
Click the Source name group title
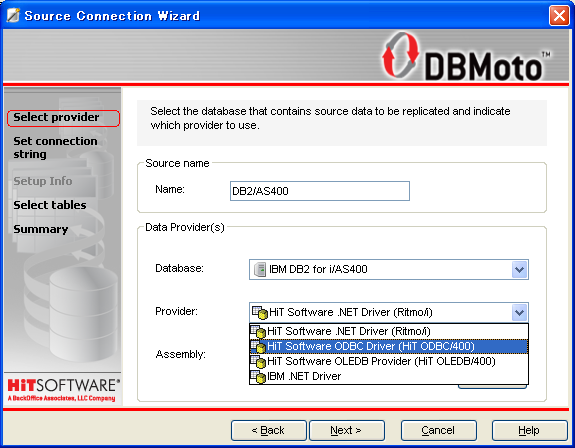pyautogui.click(x=177, y=163)
